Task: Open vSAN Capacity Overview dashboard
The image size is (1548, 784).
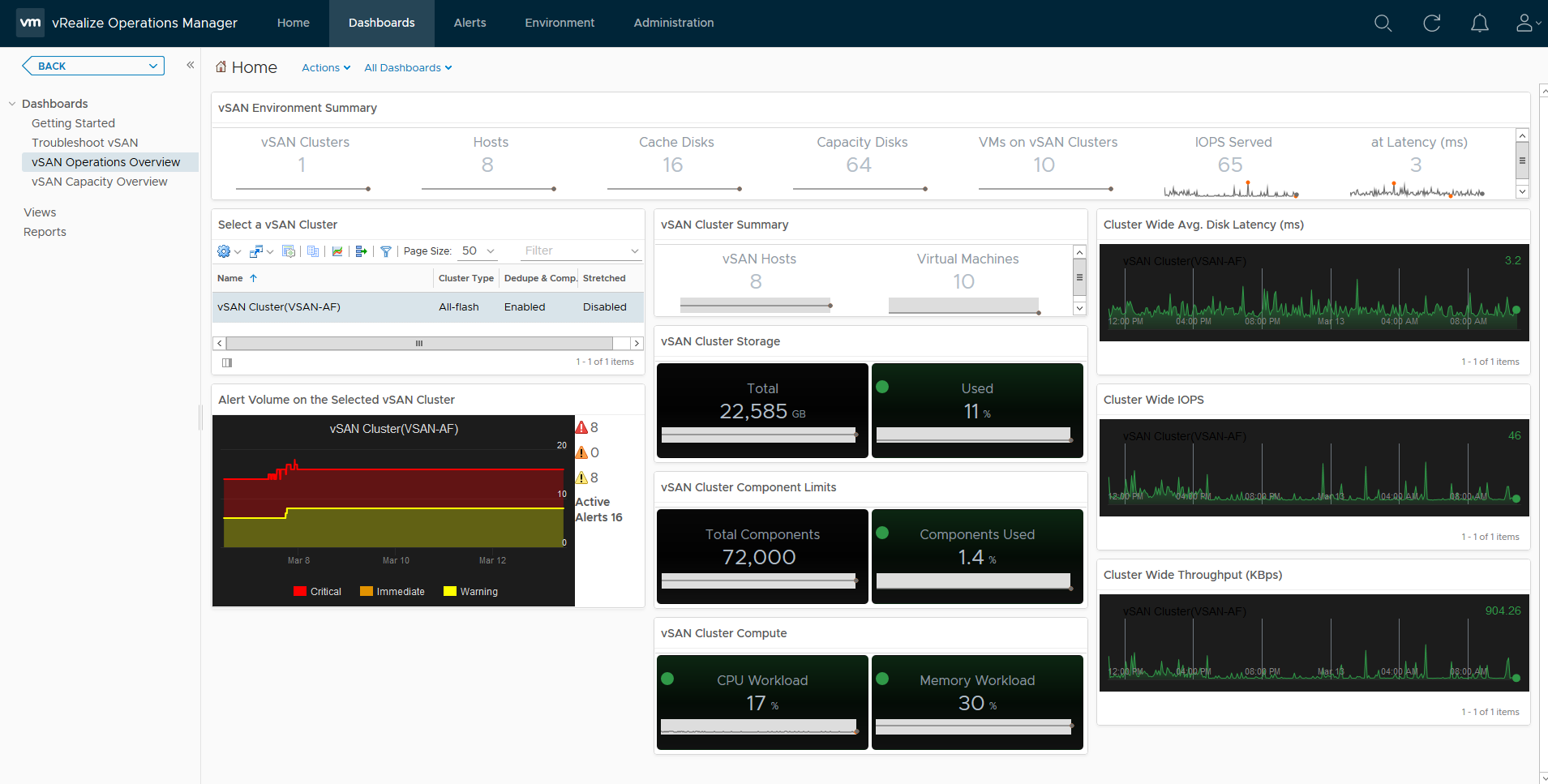Action: click(x=100, y=182)
